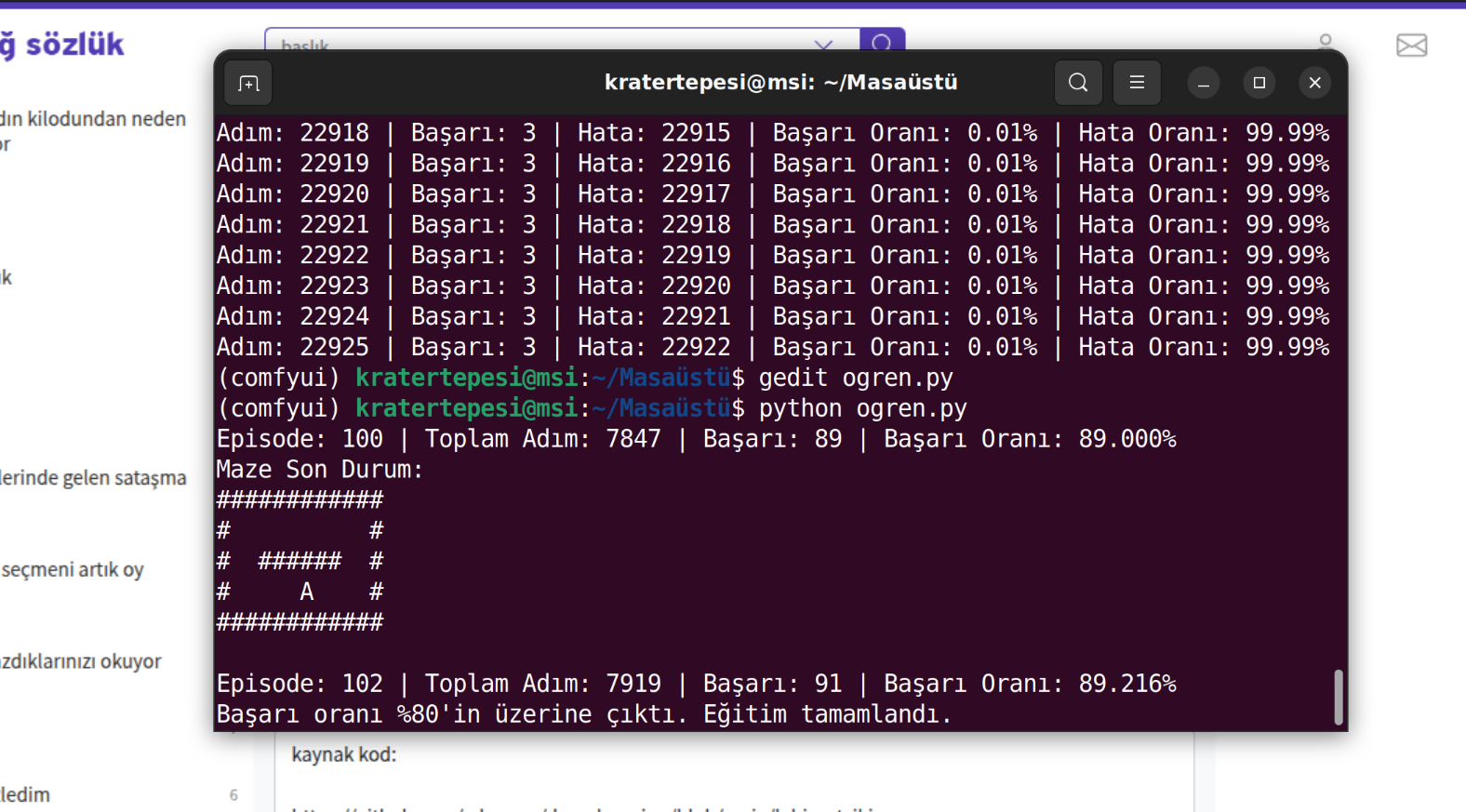Close the terminal window
1466x812 pixels.
pyautogui.click(x=1314, y=83)
